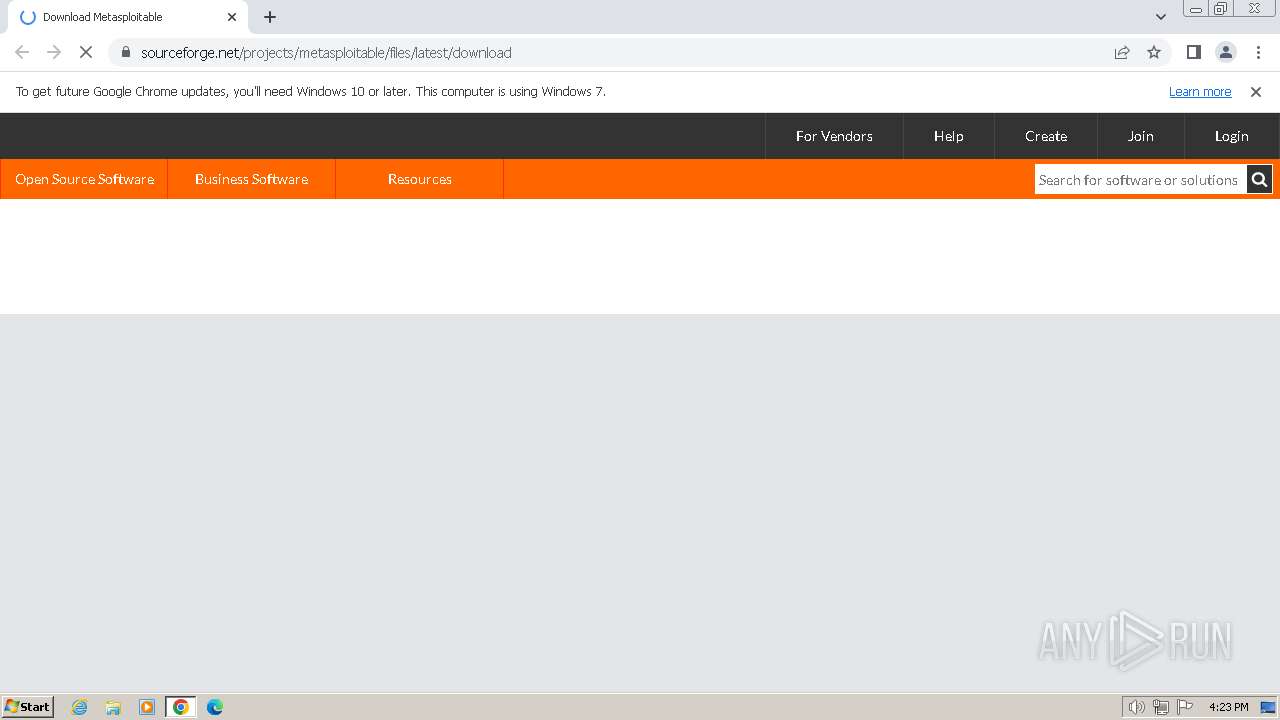Open the volume speaker tray icon
Viewport: 1280px width, 720px height.
(x=1137, y=707)
